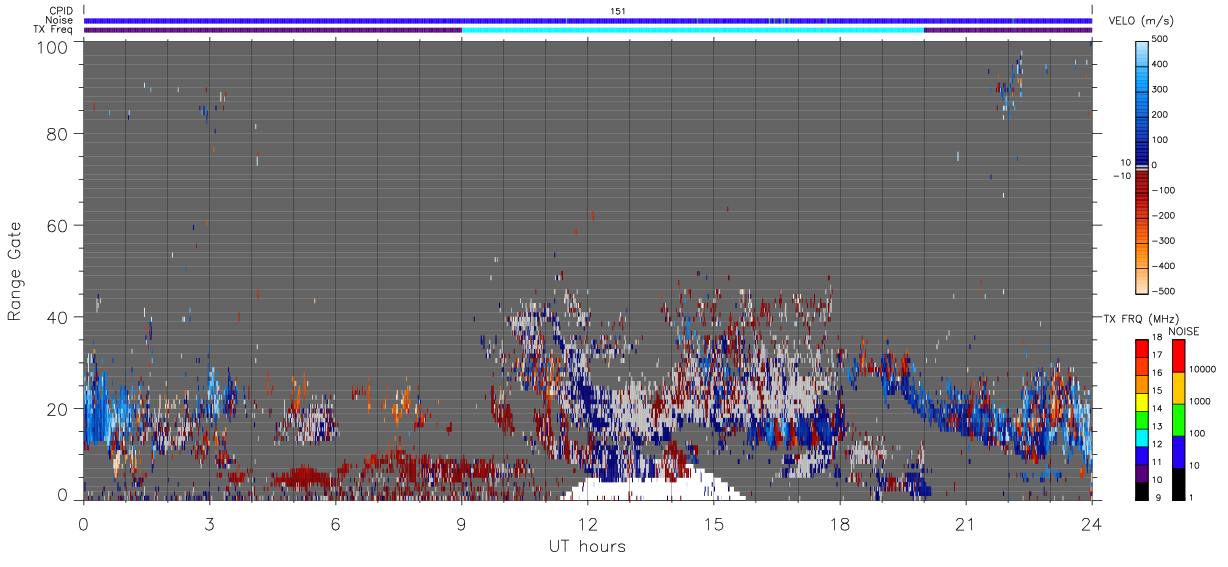Click the x-axis tick label '9'
The height and width of the screenshot is (567, 1228).
click(x=461, y=524)
